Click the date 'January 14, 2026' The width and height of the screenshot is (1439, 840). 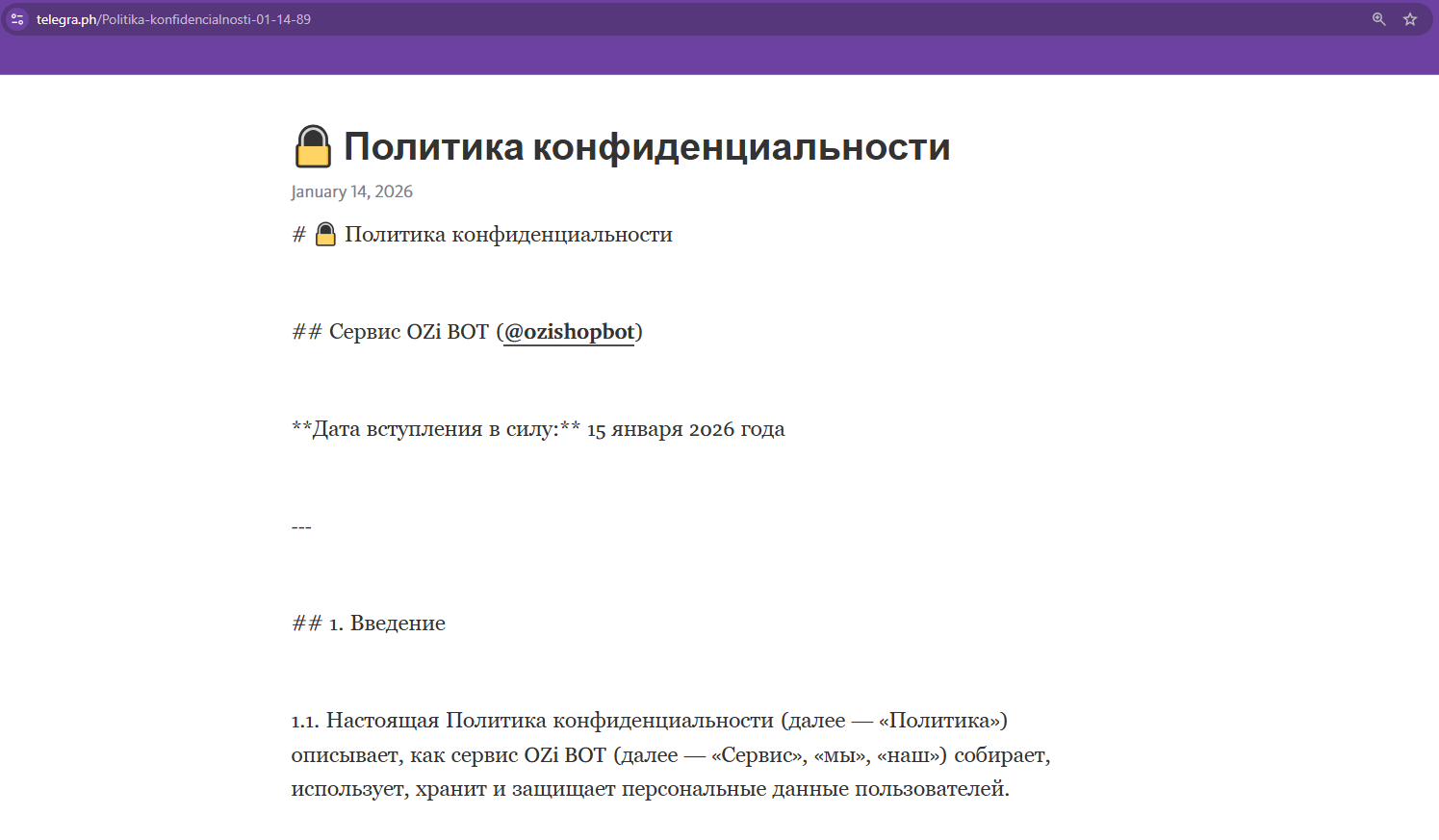tap(352, 191)
